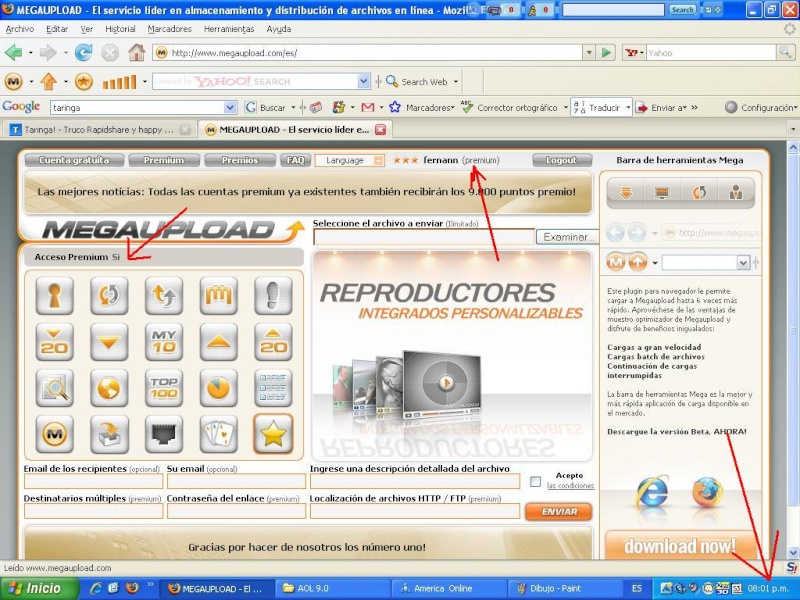
Task: Click the Firefox logo in Mega sidebar
Action: (x=707, y=491)
